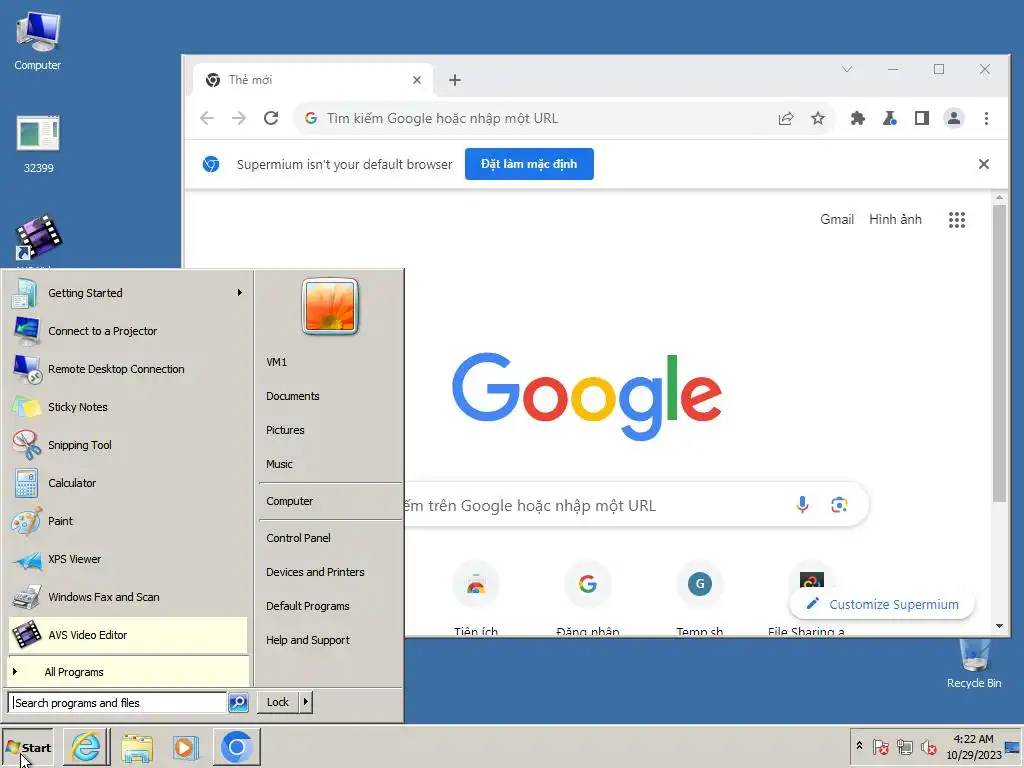
Task: Click Customize Supermium button
Action: 882,604
